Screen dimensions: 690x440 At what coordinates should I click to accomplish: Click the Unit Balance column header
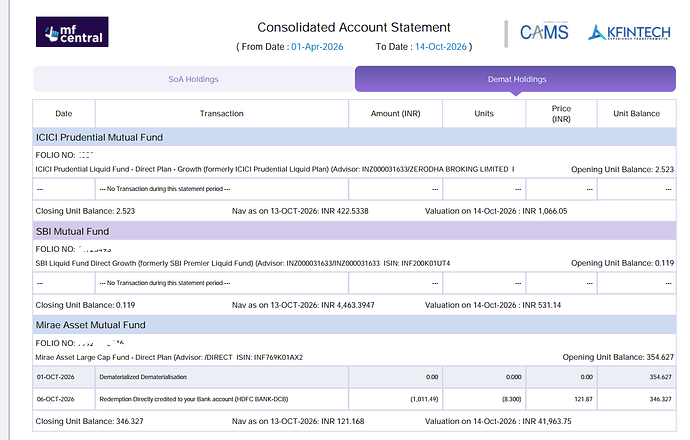pos(637,114)
